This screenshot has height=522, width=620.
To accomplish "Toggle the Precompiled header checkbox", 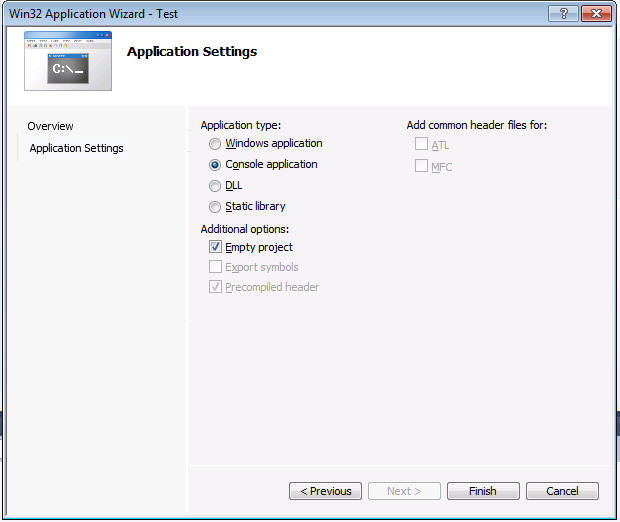I will click(x=215, y=287).
